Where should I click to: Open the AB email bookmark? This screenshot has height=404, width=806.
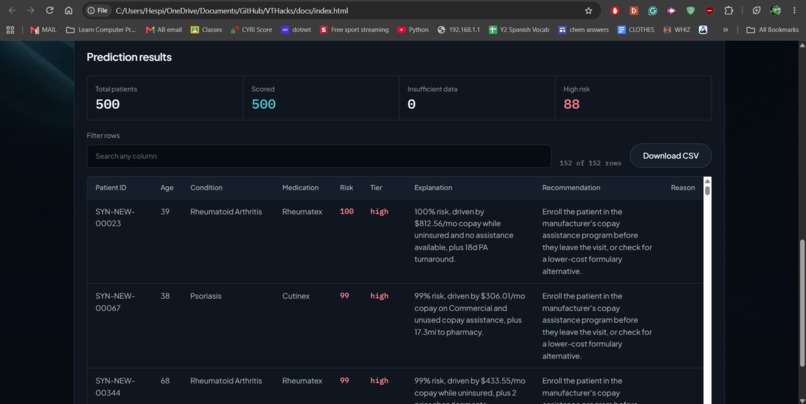point(164,30)
